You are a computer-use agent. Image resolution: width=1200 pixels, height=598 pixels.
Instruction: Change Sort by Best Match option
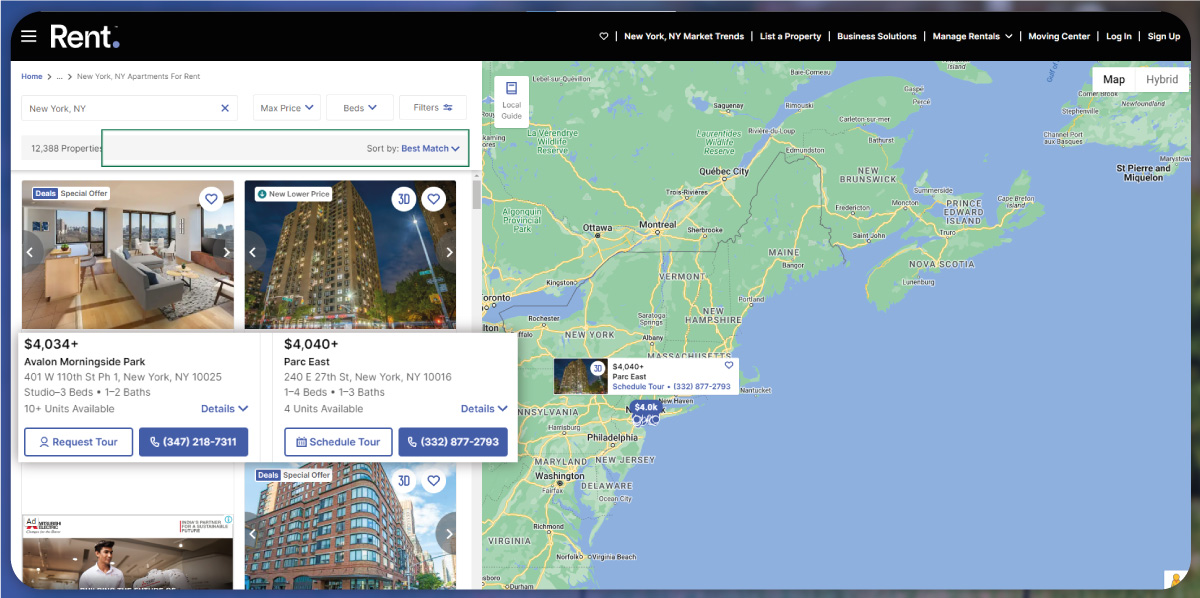[430, 148]
